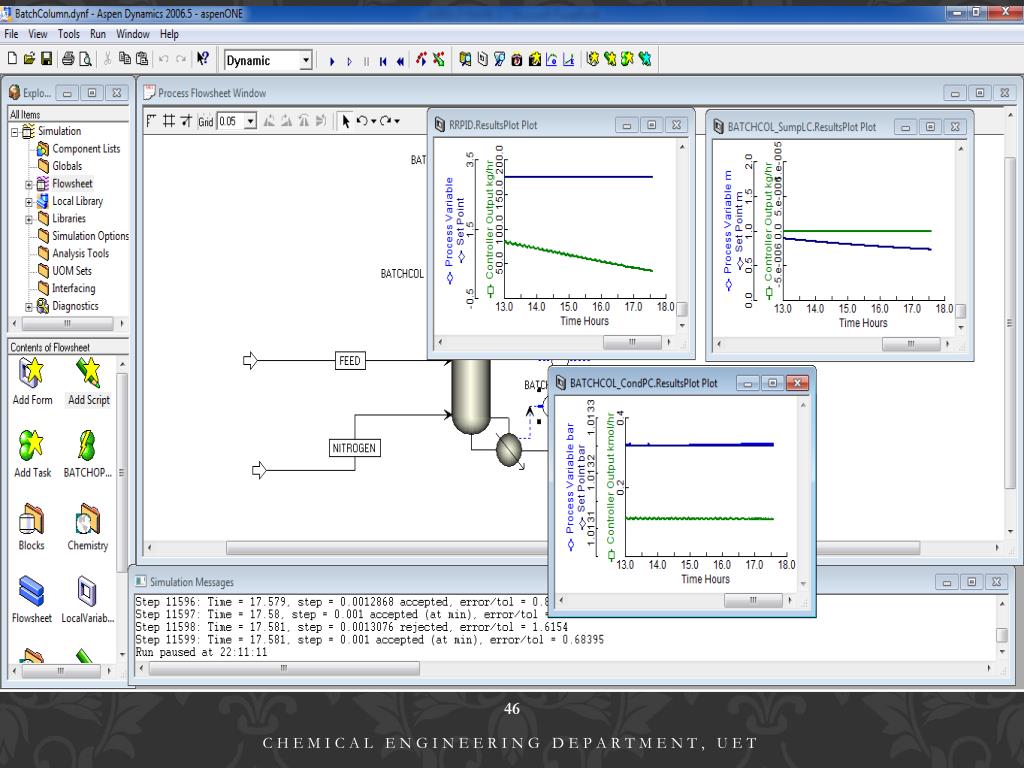Click the context Help pointer icon
1024x768 pixels.
[202, 59]
